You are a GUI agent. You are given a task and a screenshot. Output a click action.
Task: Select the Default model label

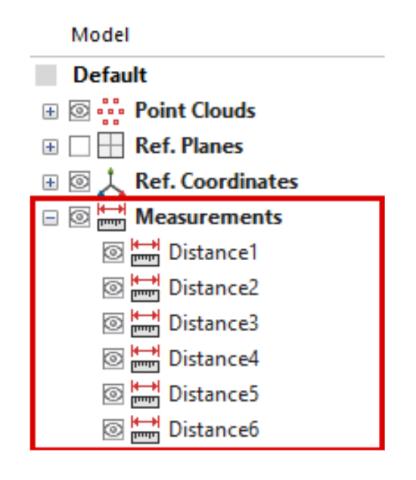(x=110, y=75)
